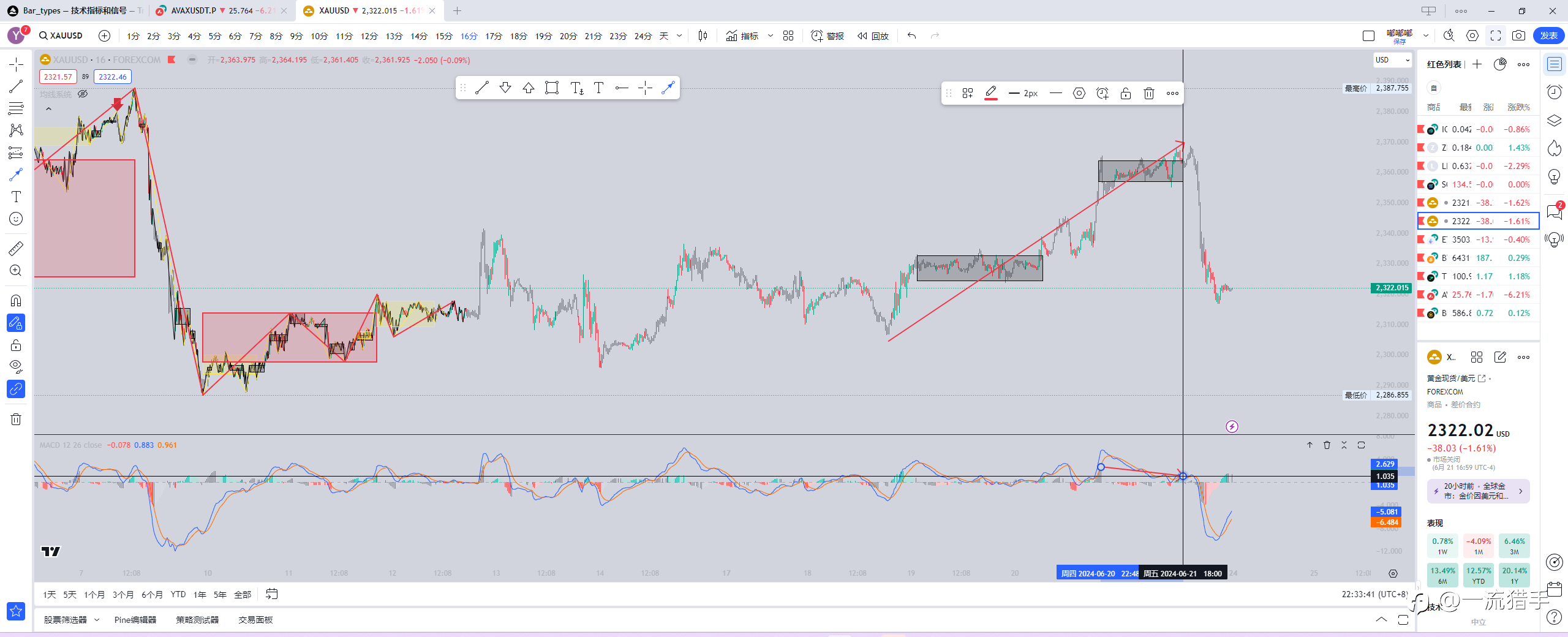Collapse the indicator legend chevron
Viewport: 1568px width, 637px height.
pos(48,109)
